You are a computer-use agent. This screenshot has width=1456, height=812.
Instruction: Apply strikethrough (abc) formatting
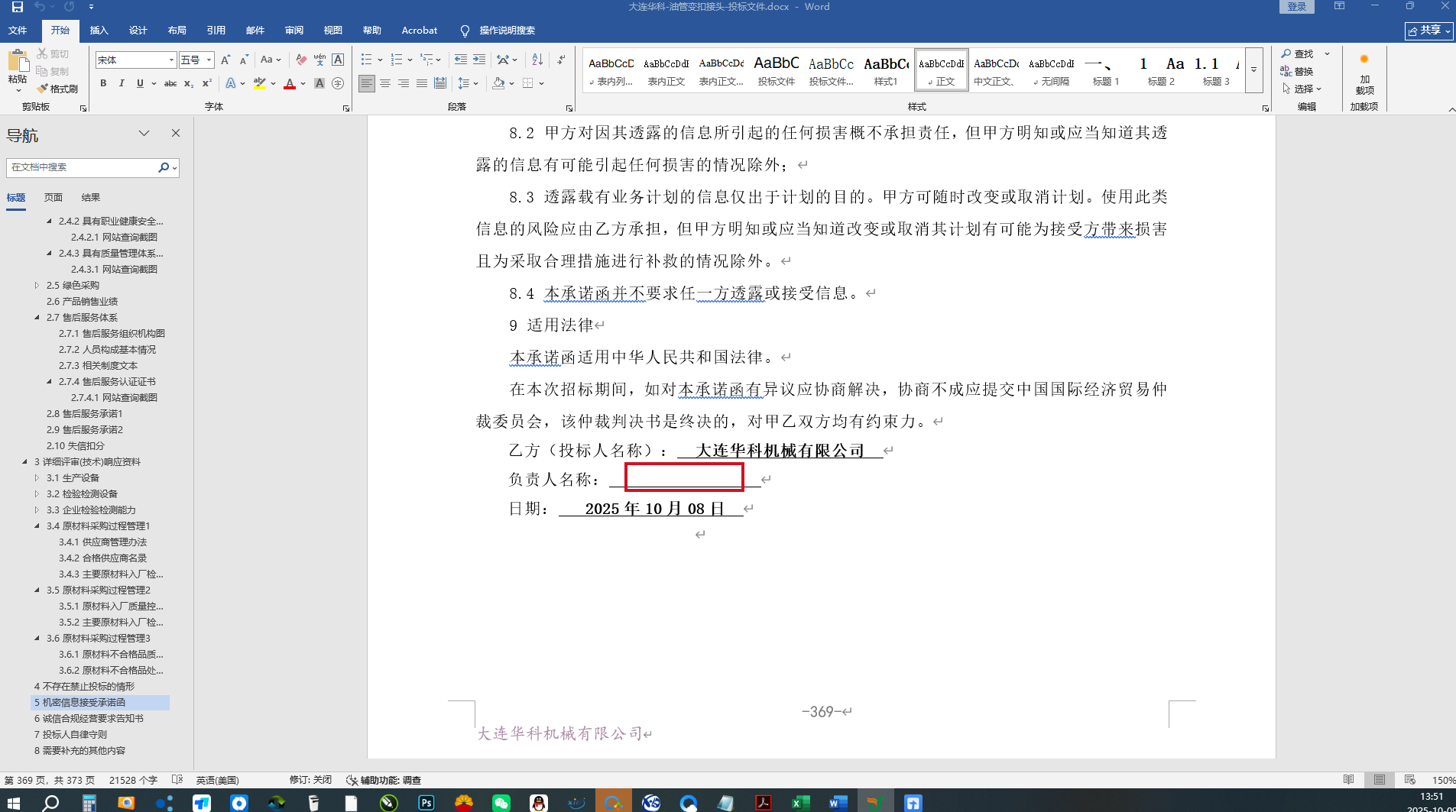point(170,83)
